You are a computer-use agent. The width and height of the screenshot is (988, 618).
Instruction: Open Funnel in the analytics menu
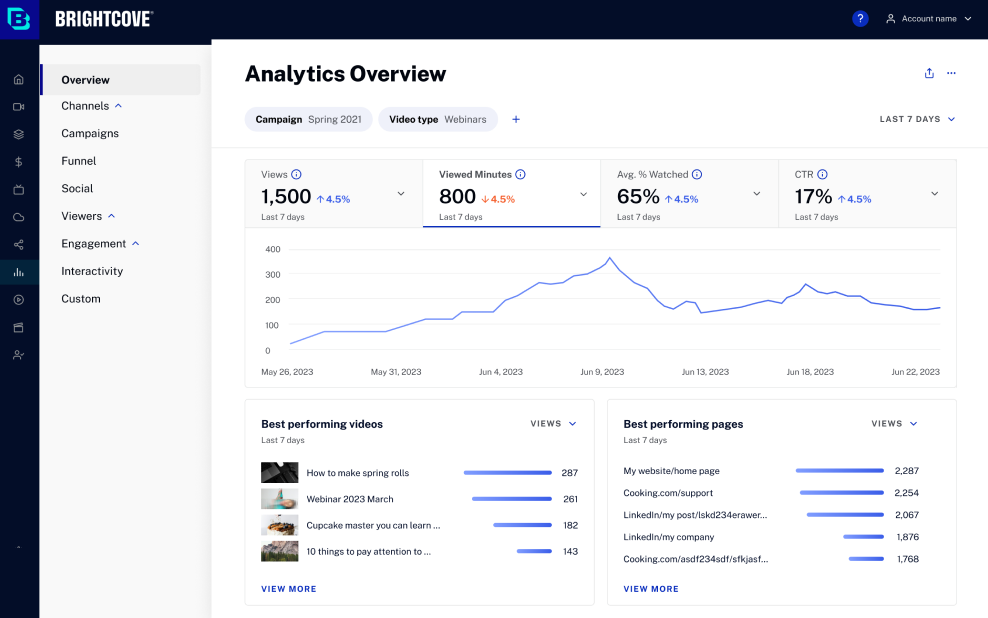click(x=79, y=161)
